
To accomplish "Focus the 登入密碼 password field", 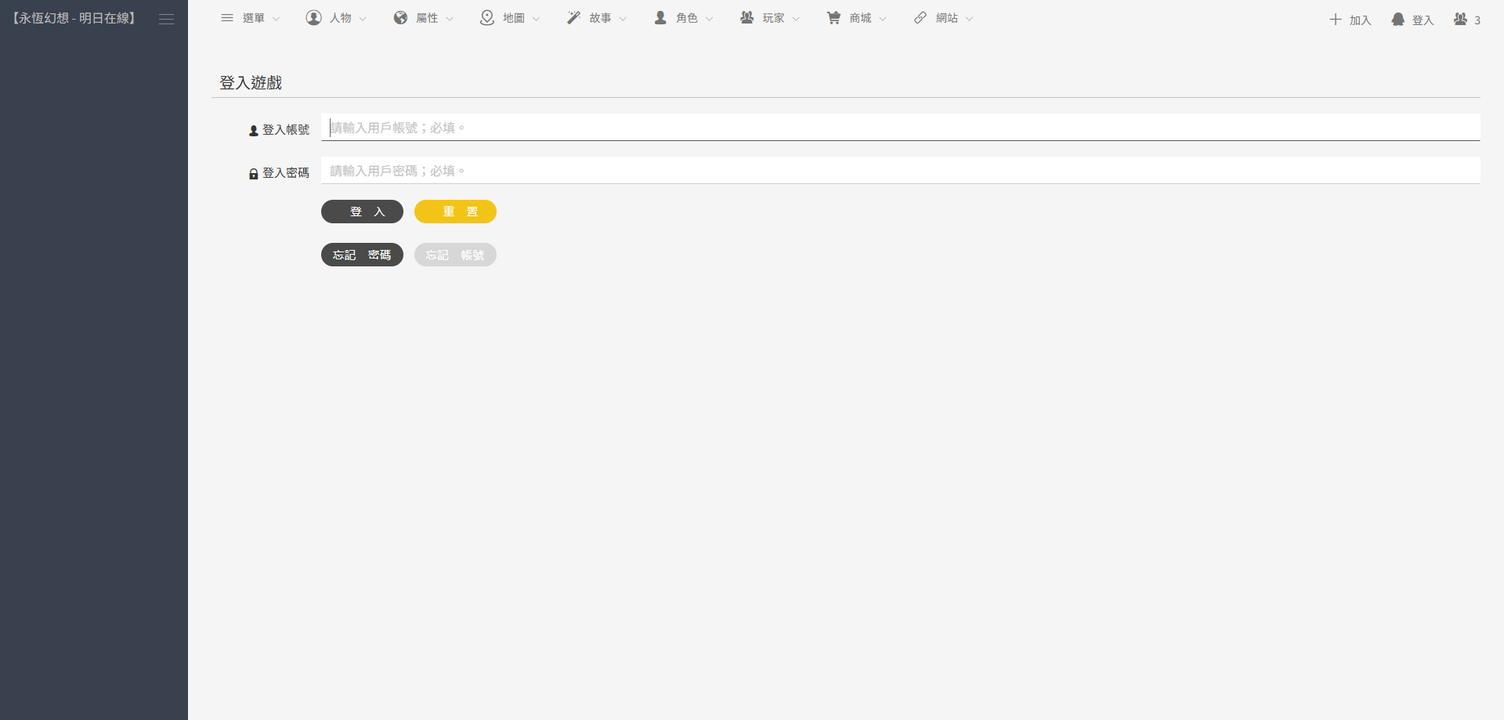I will [900, 171].
